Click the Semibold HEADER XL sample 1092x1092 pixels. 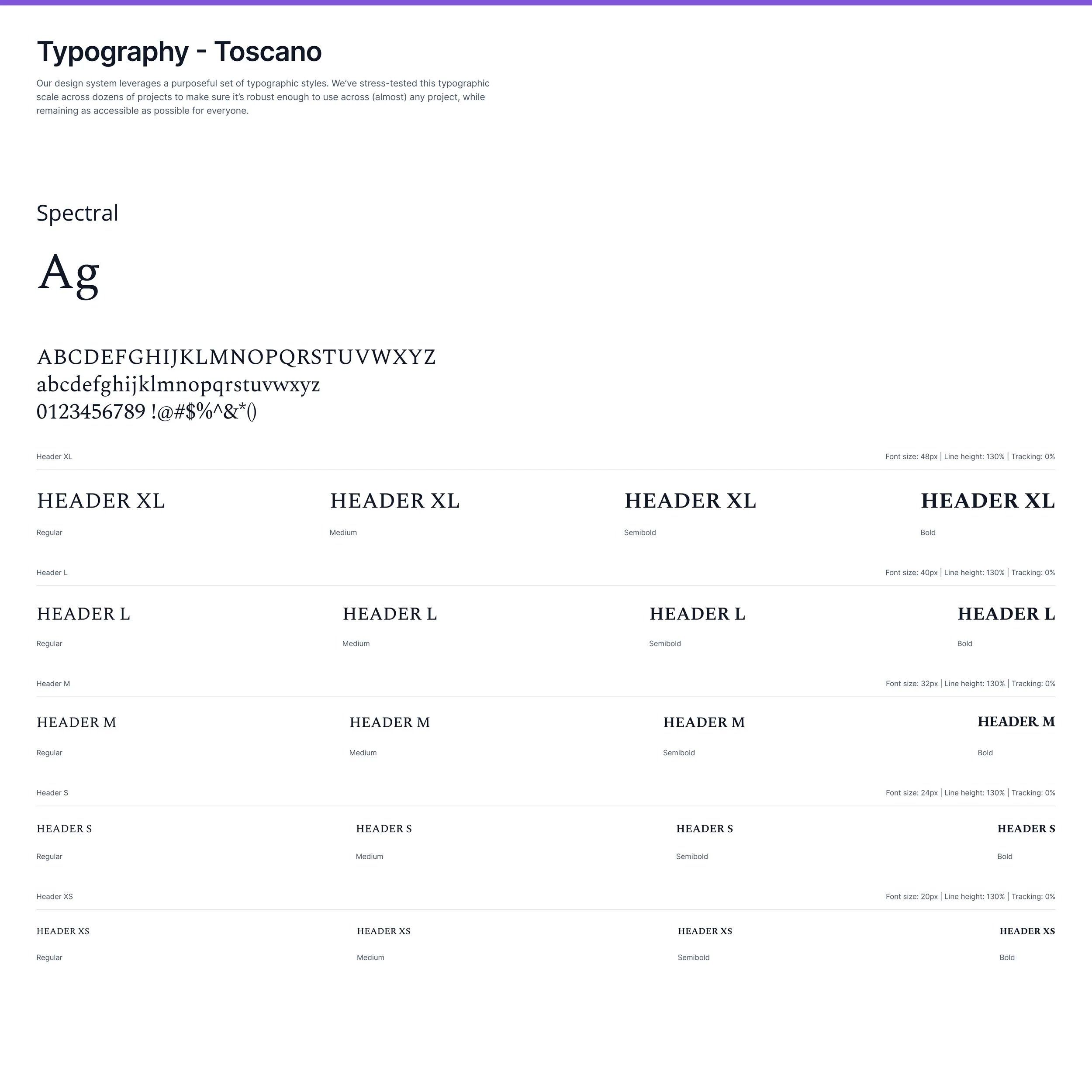pyautogui.click(x=690, y=501)
